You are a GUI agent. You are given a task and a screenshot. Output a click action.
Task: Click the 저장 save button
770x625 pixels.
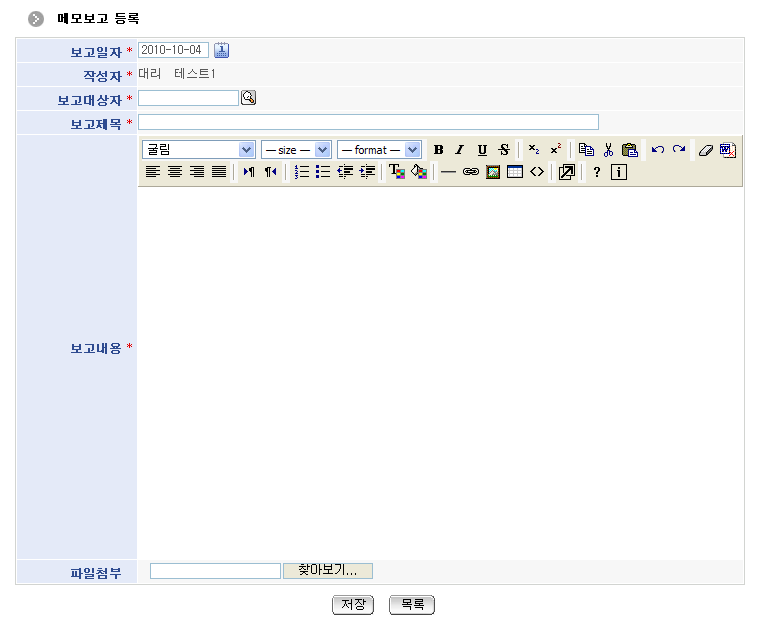352,605
